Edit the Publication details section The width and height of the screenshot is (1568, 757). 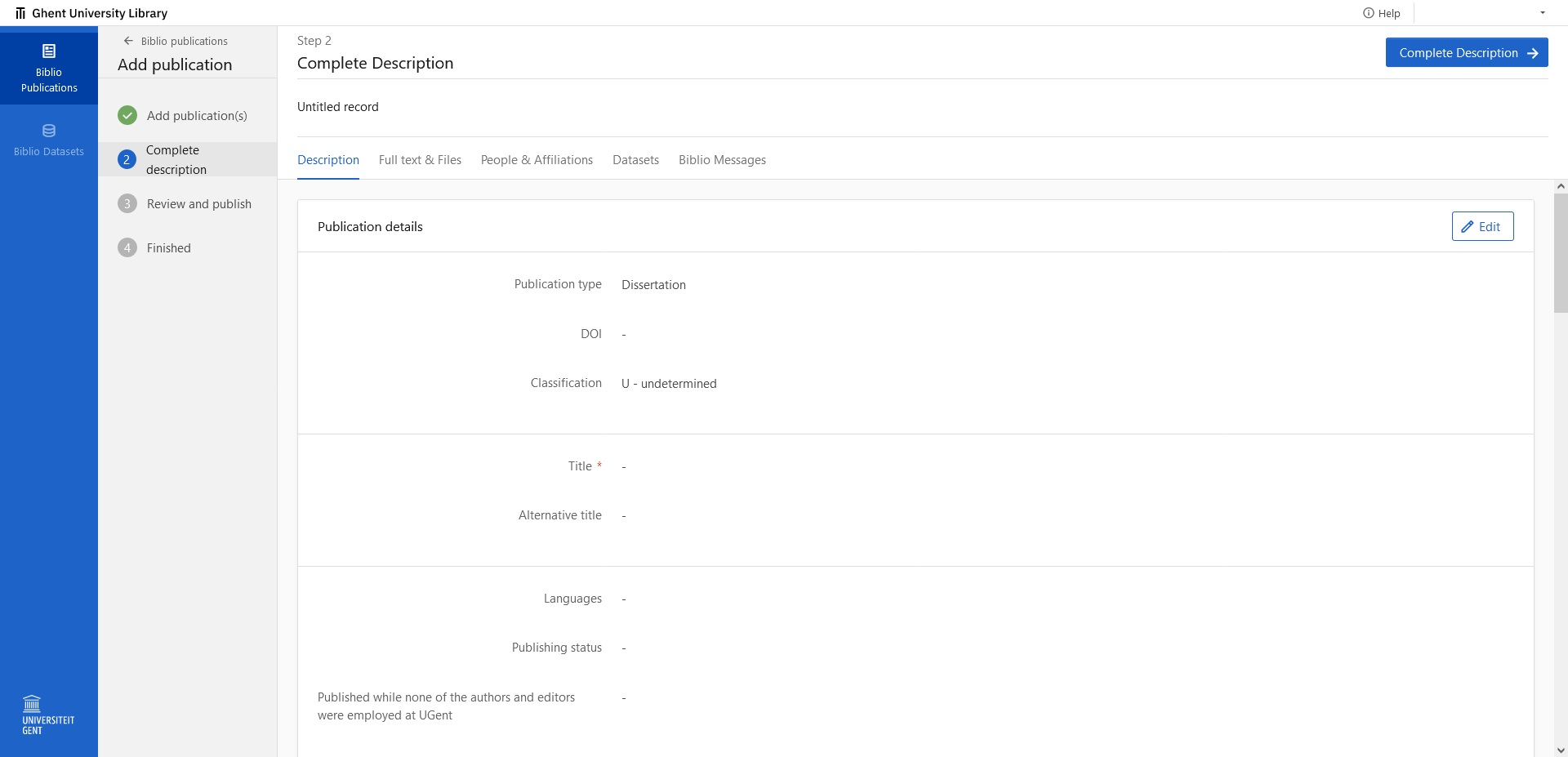tap(1482, 226)
